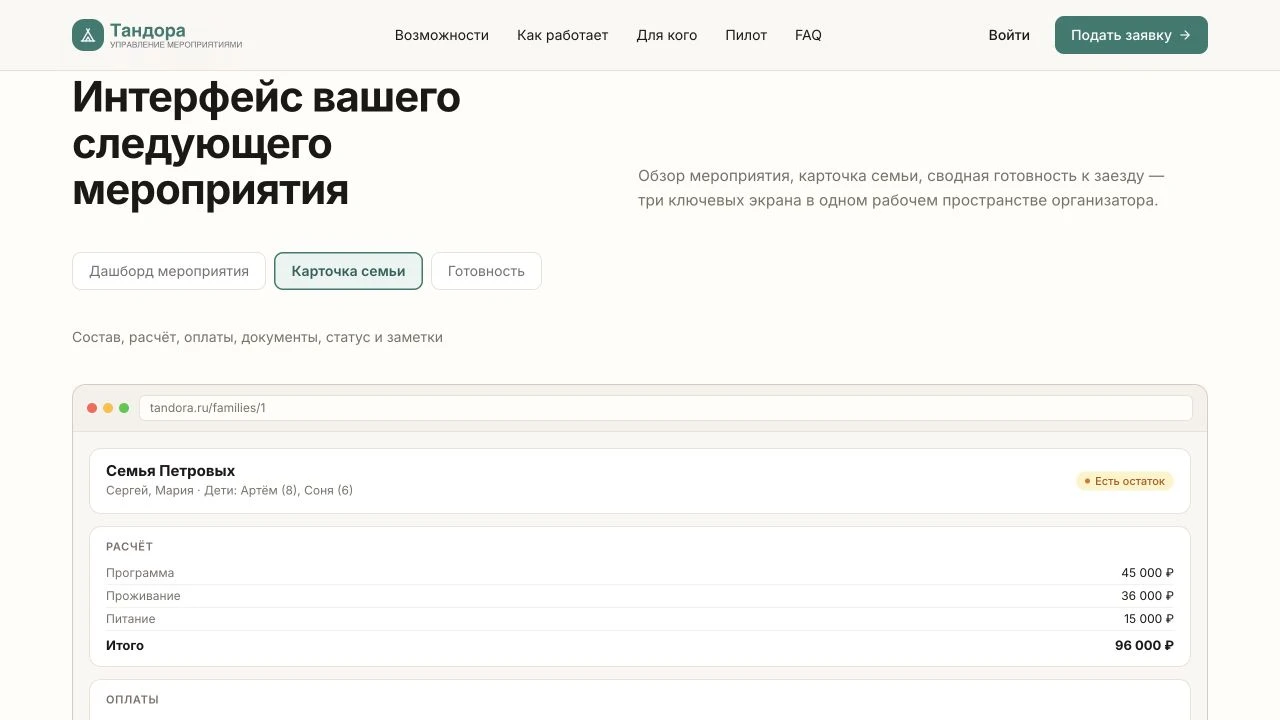The image size is (1280, 720).
Task: Click the 15 000 ₽ amount
Action: pos(1148,619)
